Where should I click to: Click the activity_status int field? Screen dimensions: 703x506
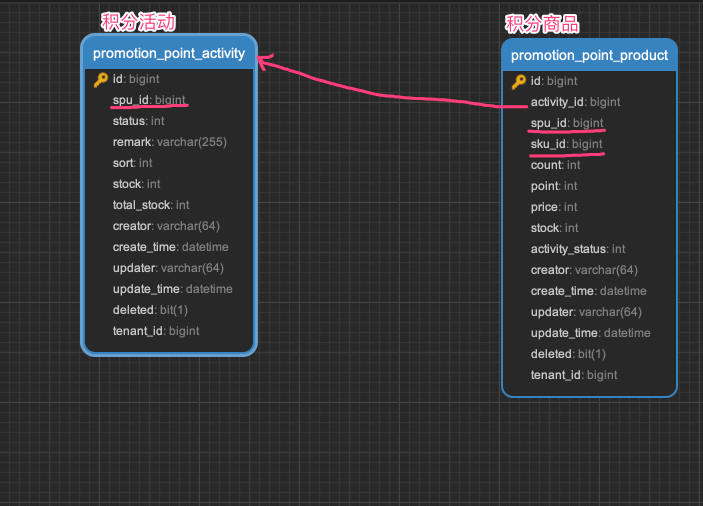point(577,249)
